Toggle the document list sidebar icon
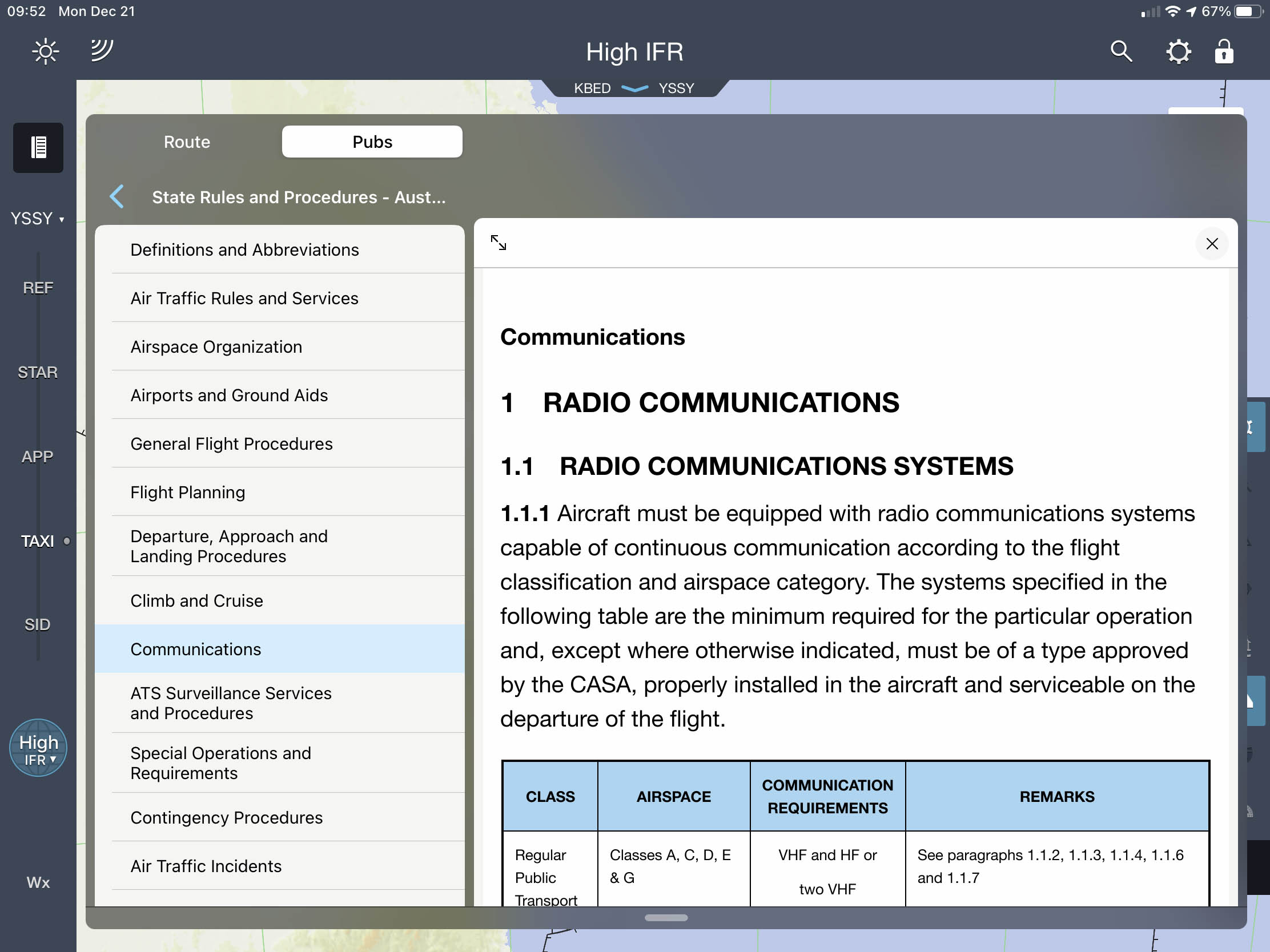Viewport: 1270px width, 952px height. [x=38, y=147]
